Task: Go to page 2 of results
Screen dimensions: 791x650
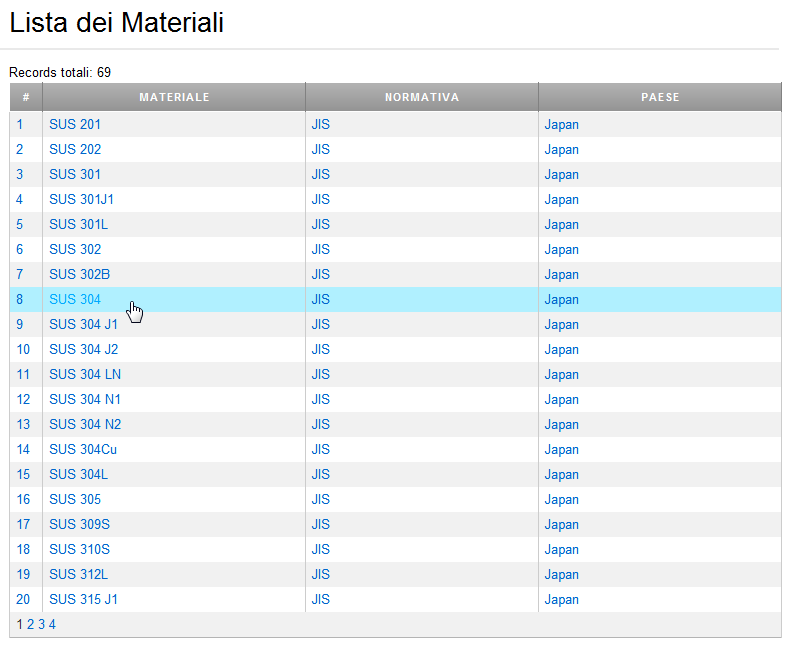Action: [x=30, y=624]
